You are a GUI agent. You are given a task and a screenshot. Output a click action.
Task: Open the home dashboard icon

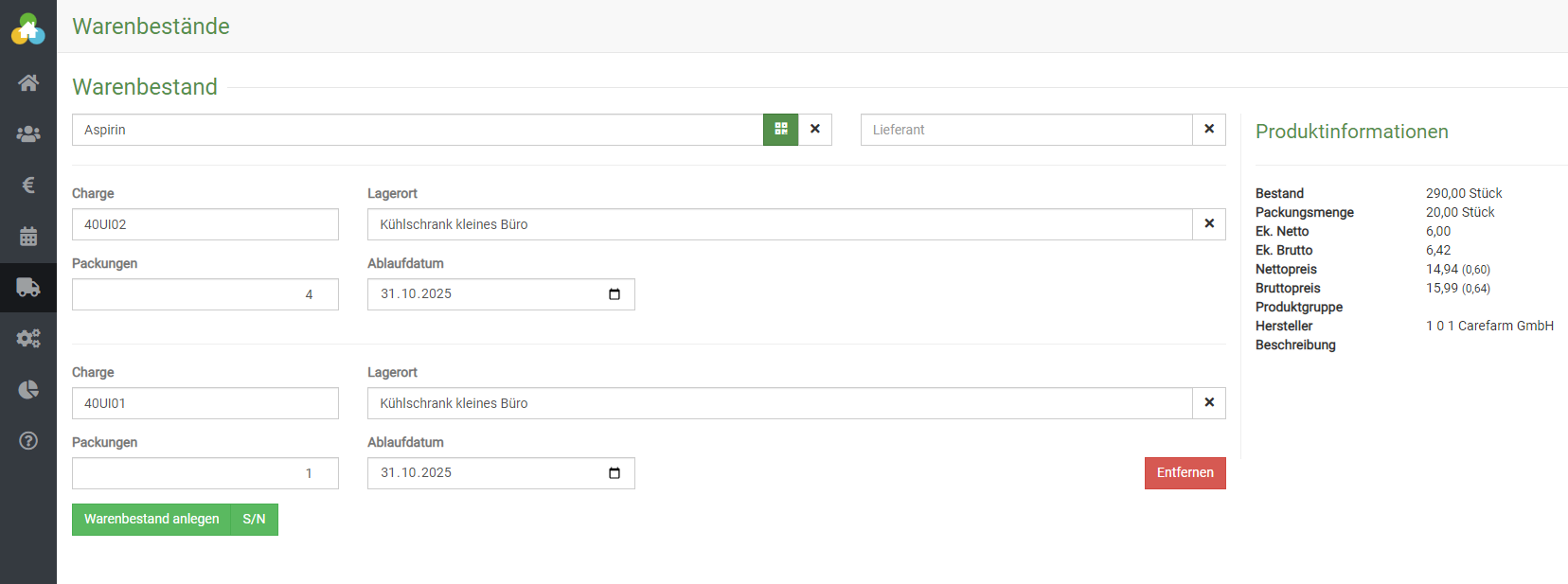tap(28, 83)
